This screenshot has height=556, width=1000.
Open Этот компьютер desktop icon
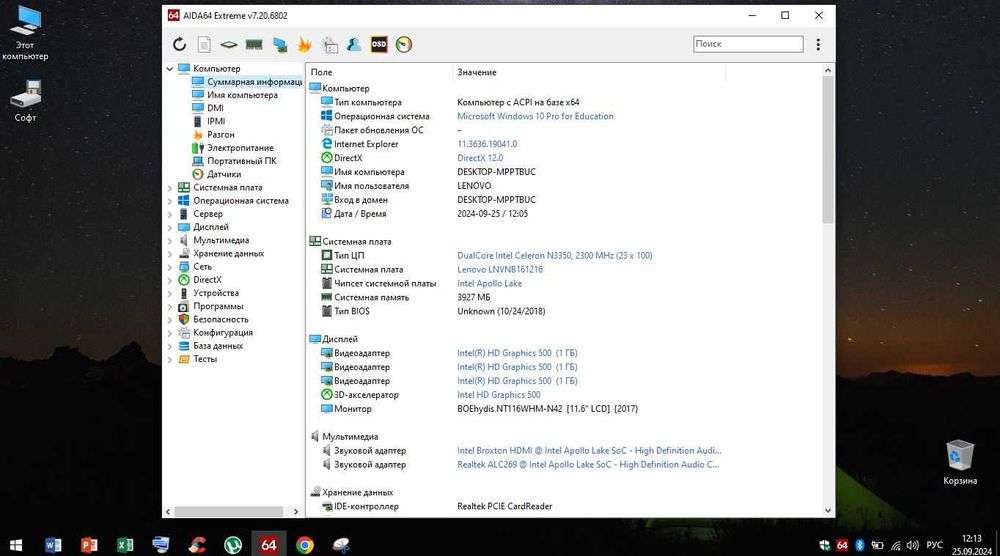25,33
